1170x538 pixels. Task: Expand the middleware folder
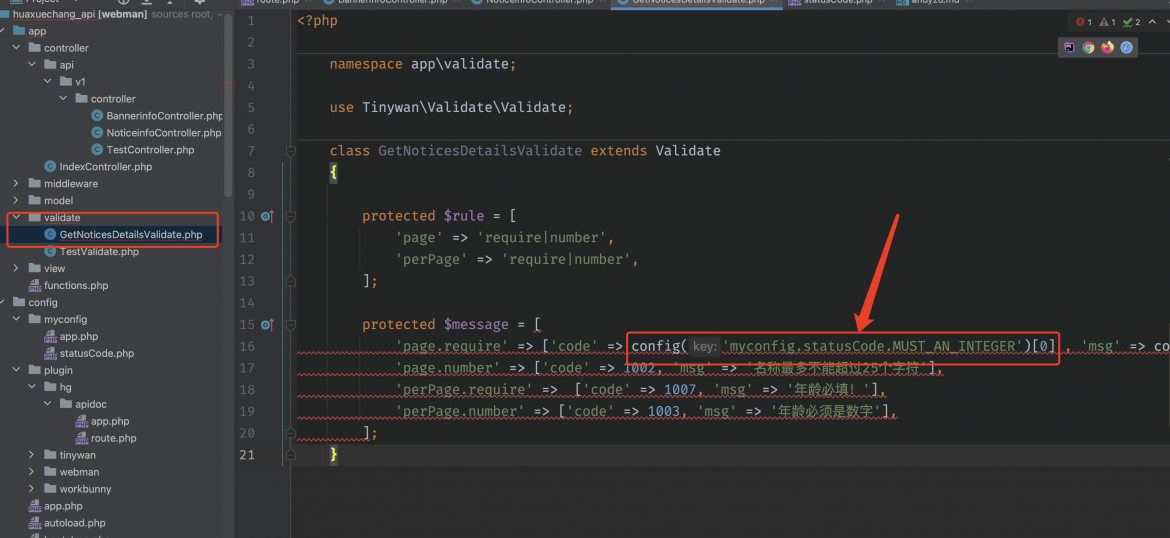(x=16, y=184)
